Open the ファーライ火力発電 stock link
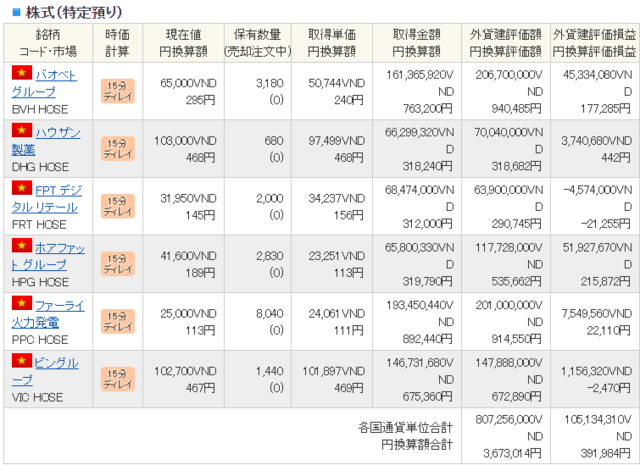Image resolution: width=640 pixels, height=465 pixels. pyautogui.click(x=55, y=312)
